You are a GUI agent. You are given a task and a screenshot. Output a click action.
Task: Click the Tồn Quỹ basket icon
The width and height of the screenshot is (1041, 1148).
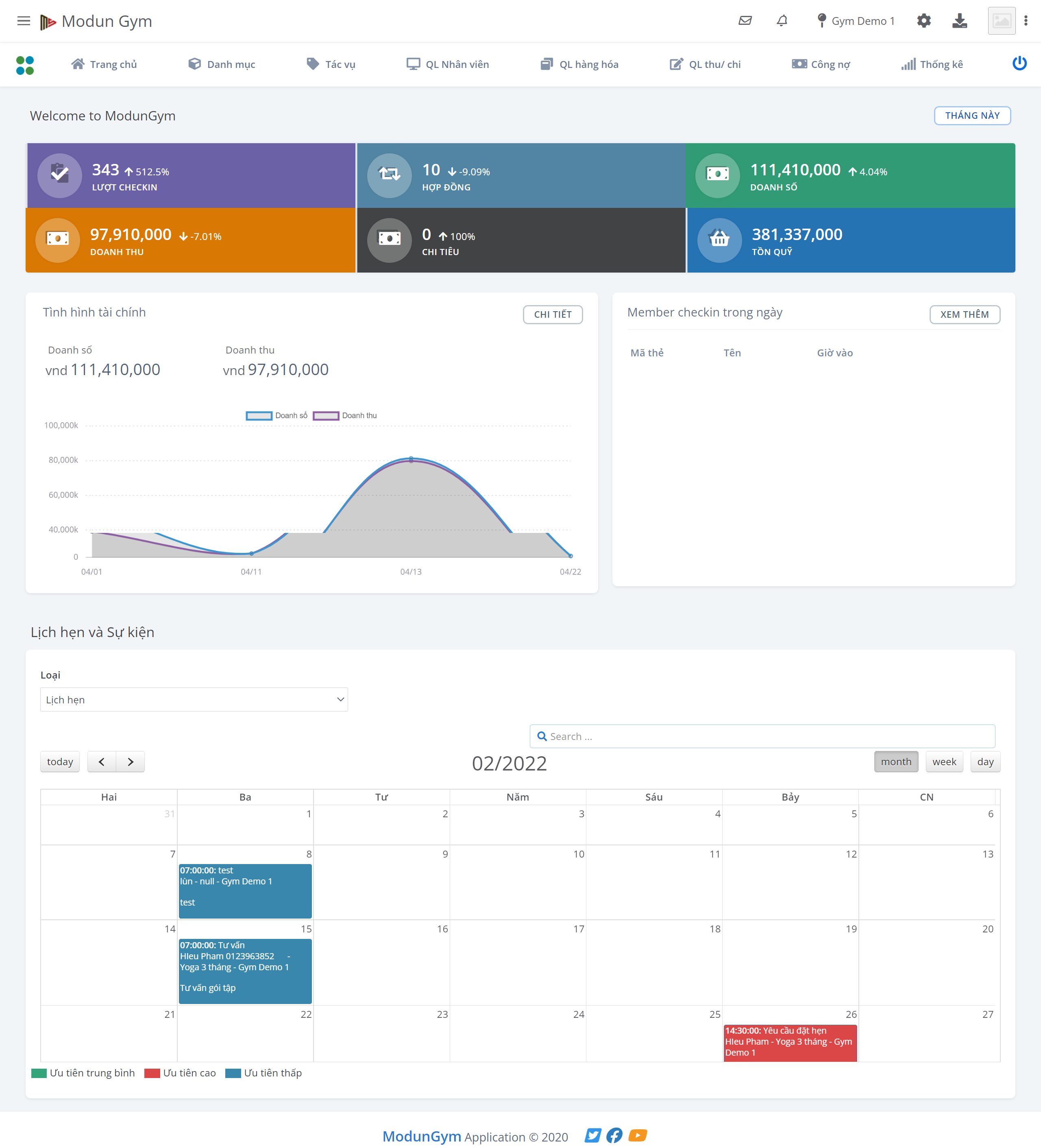pos(719,240)
